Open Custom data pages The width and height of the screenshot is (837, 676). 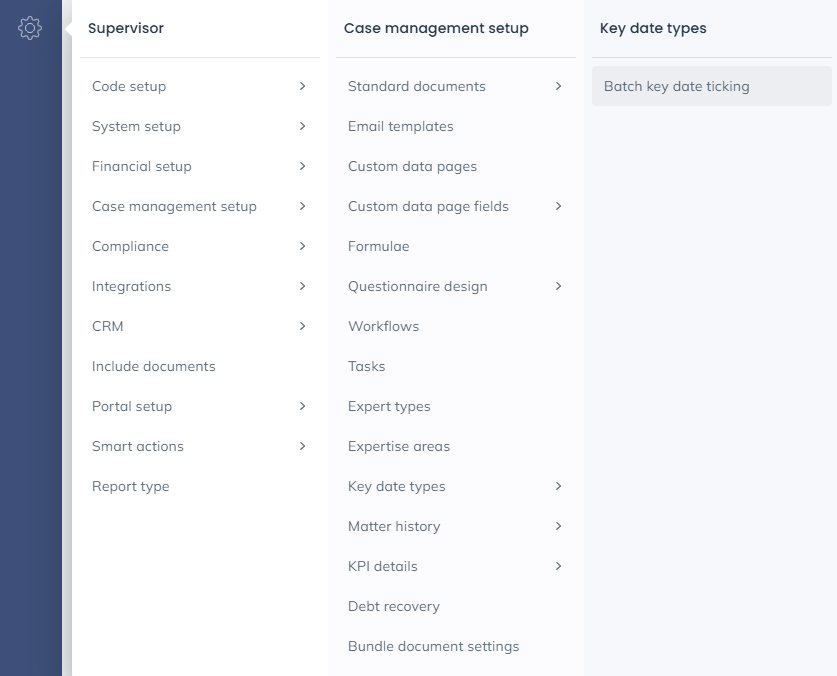412,166
